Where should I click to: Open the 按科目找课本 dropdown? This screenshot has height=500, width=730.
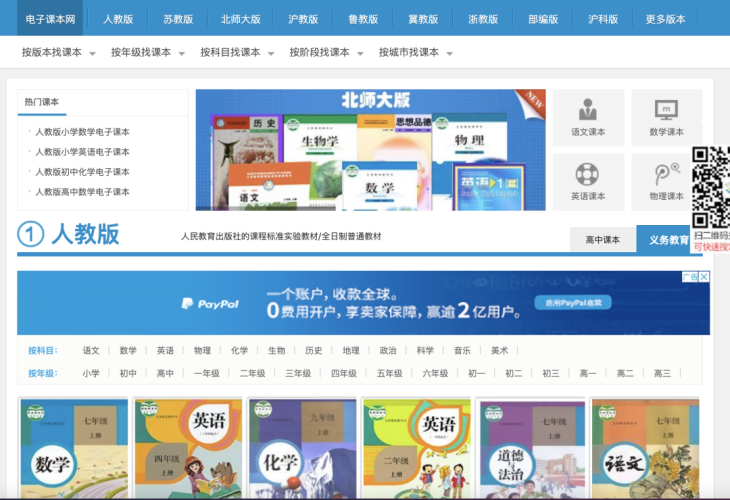[237, 52]
